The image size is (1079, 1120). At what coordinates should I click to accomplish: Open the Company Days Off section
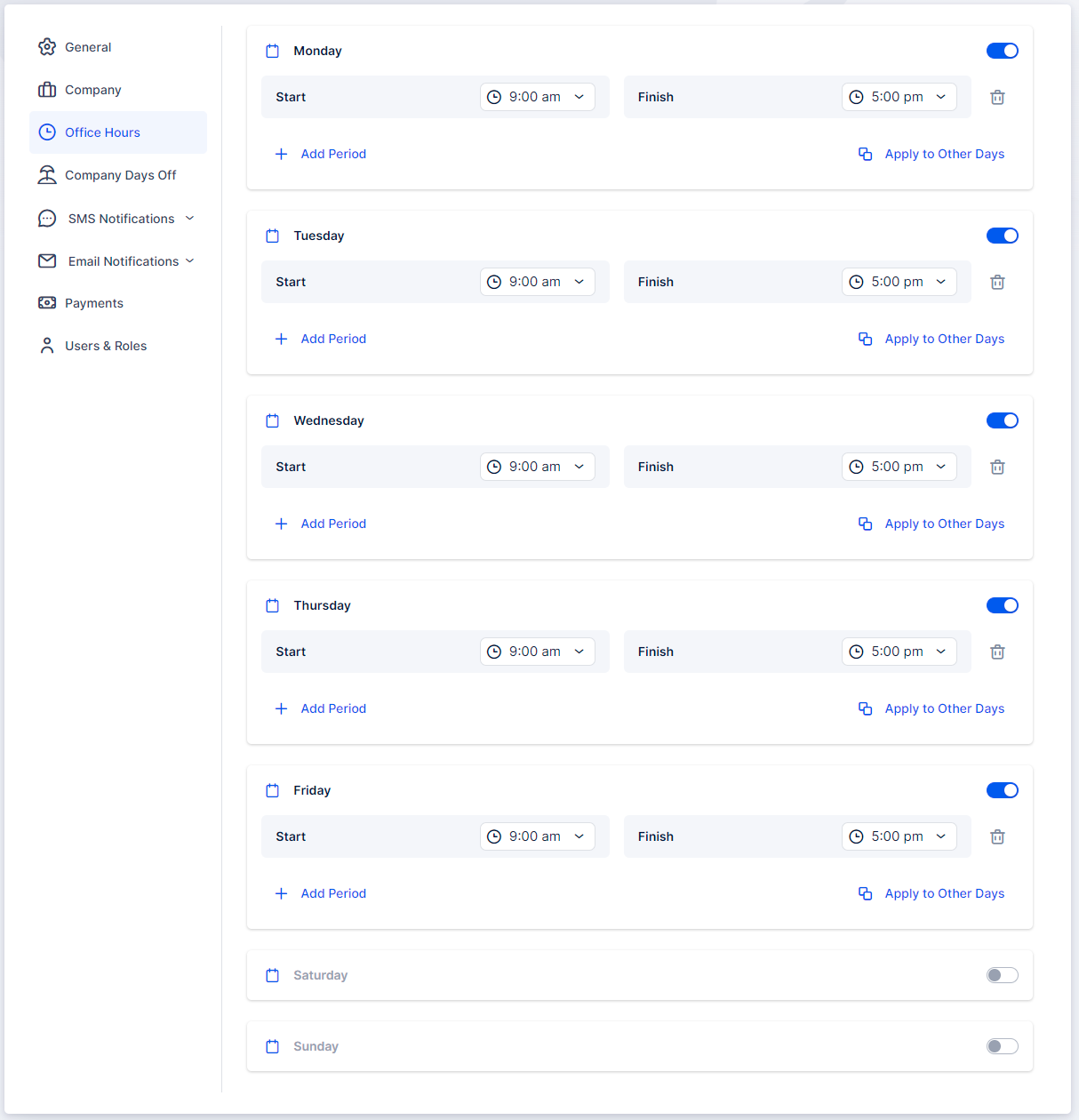120,175
